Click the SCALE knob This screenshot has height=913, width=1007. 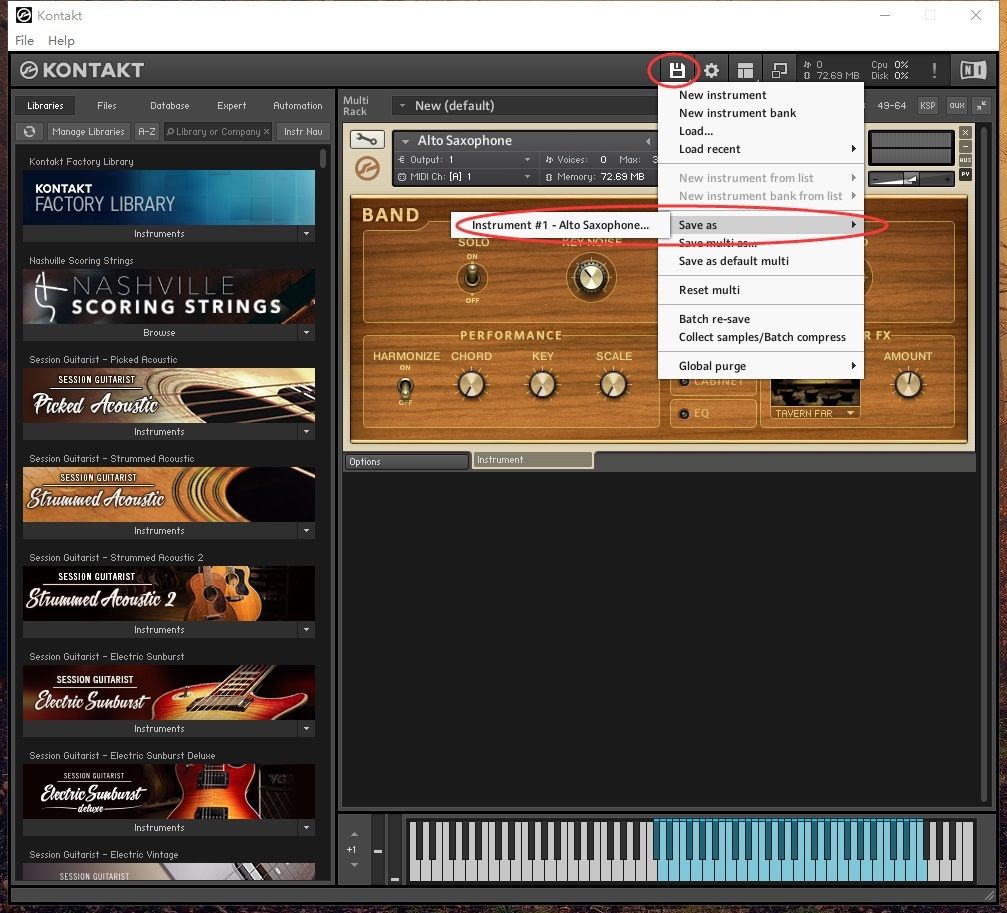tap(613, 385)
